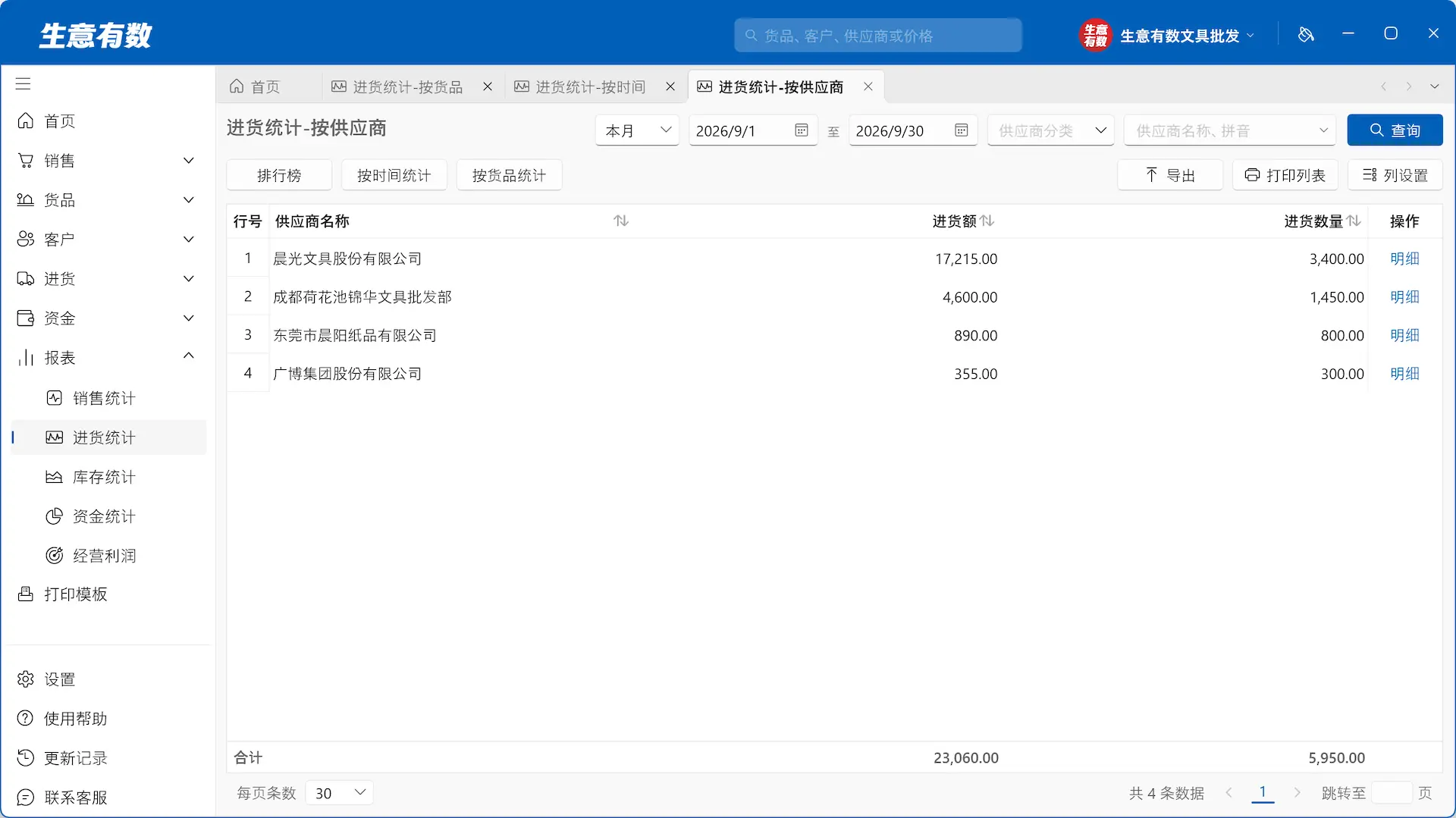
Task: Close the 进货统计-按时间 tab
Action: 670,86
